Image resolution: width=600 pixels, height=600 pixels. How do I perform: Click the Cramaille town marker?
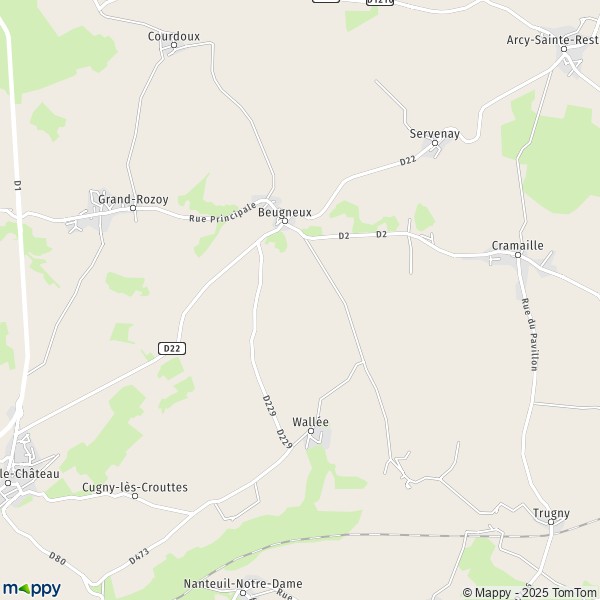point(518,255)
